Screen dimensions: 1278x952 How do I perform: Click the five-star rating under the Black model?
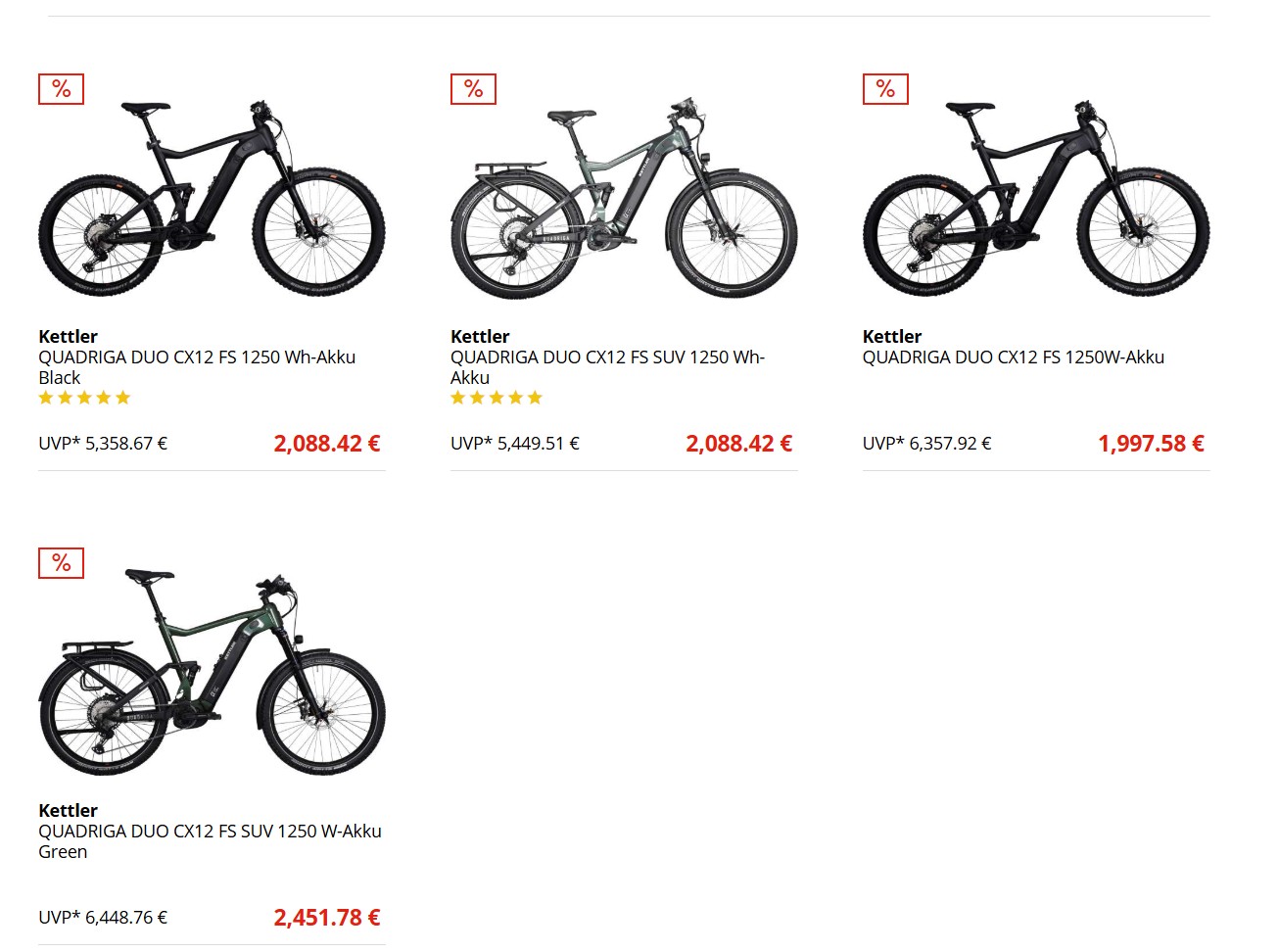[x=84, y=397]
